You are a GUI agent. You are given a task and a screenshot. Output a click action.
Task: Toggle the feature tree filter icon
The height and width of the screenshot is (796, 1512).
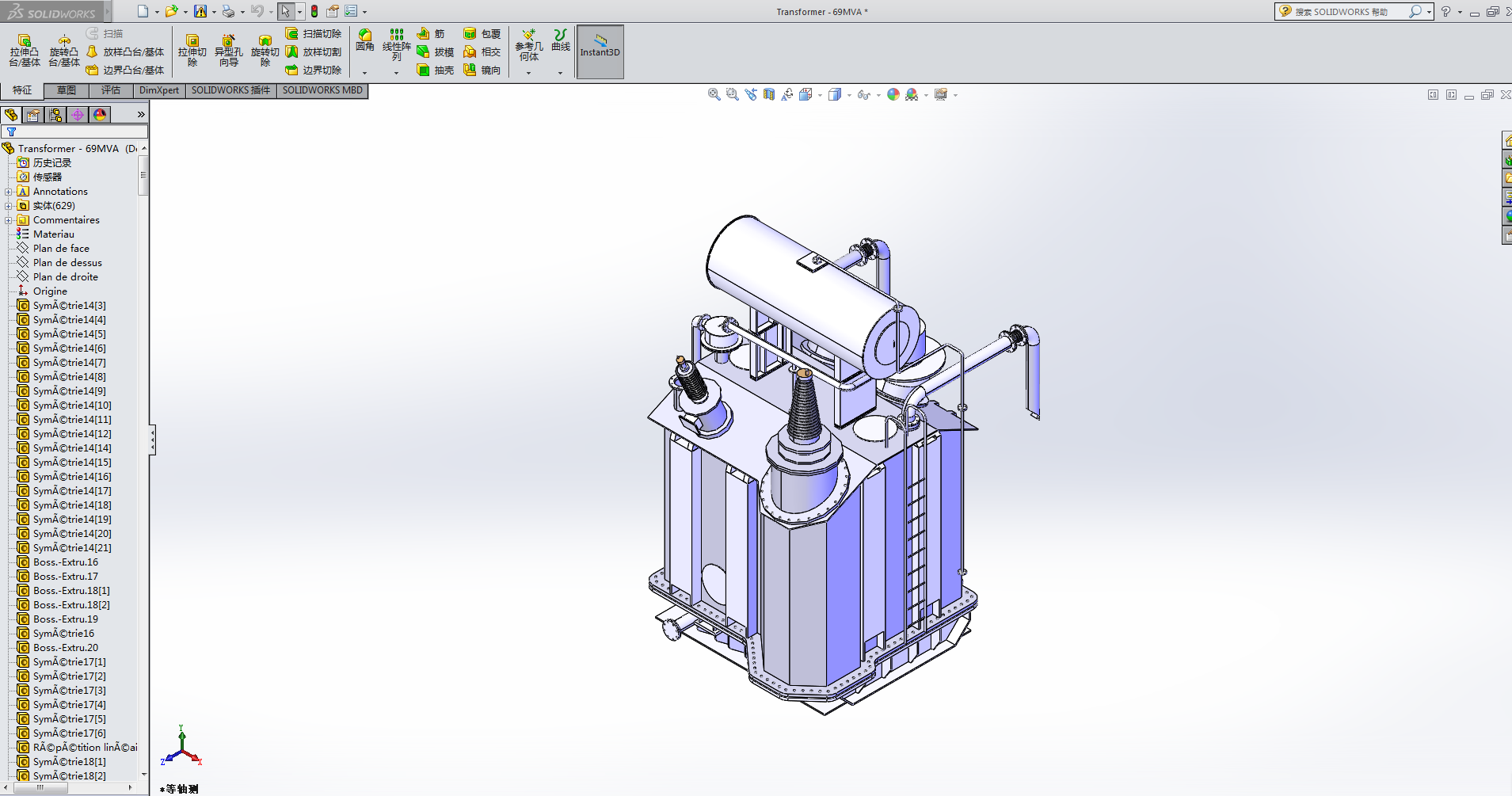(11, 131)
